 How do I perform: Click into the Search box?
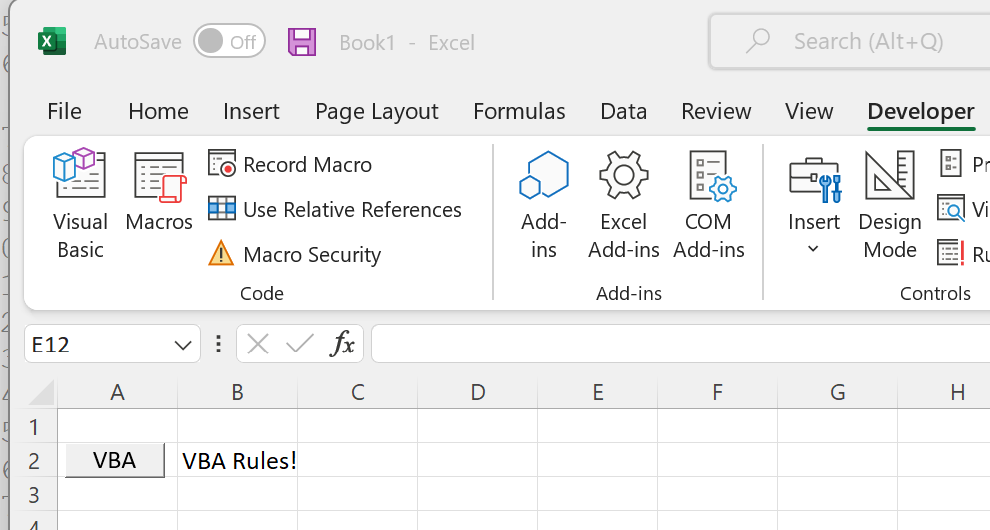point(850,42)
